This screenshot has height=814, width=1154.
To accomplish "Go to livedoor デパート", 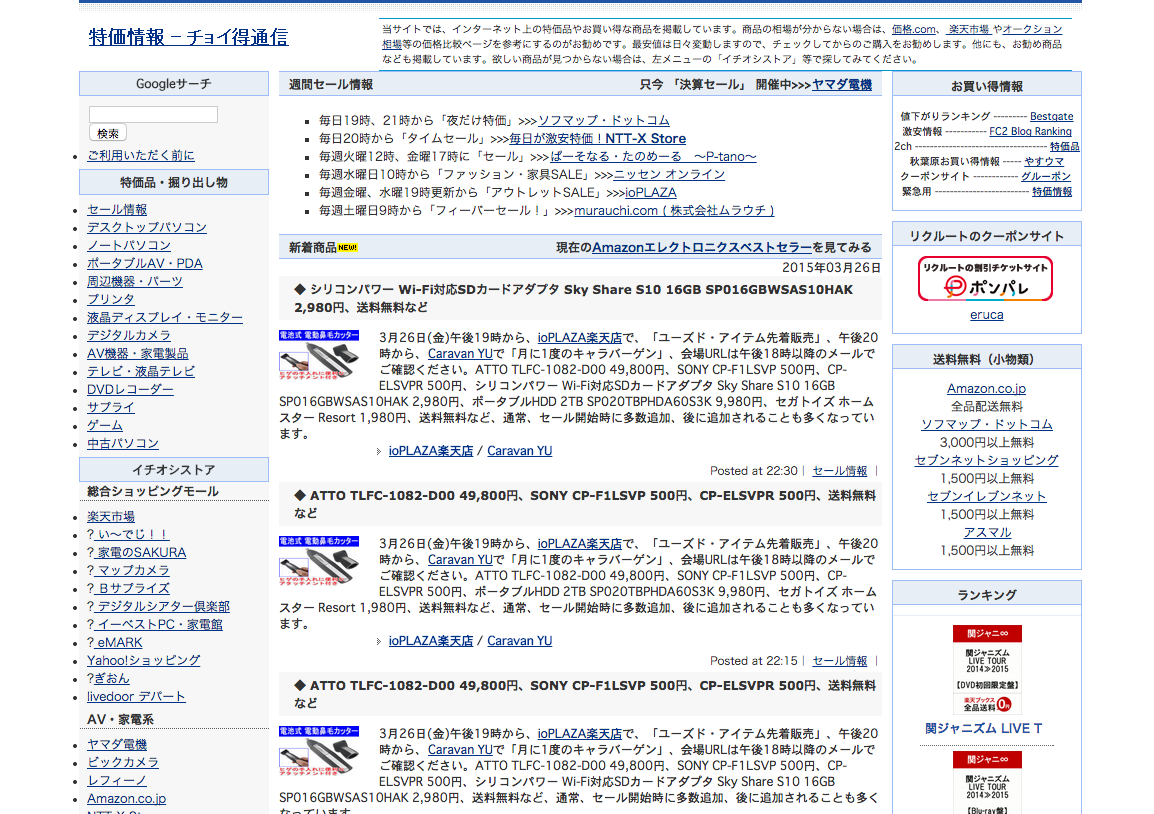I will (136, 696).
